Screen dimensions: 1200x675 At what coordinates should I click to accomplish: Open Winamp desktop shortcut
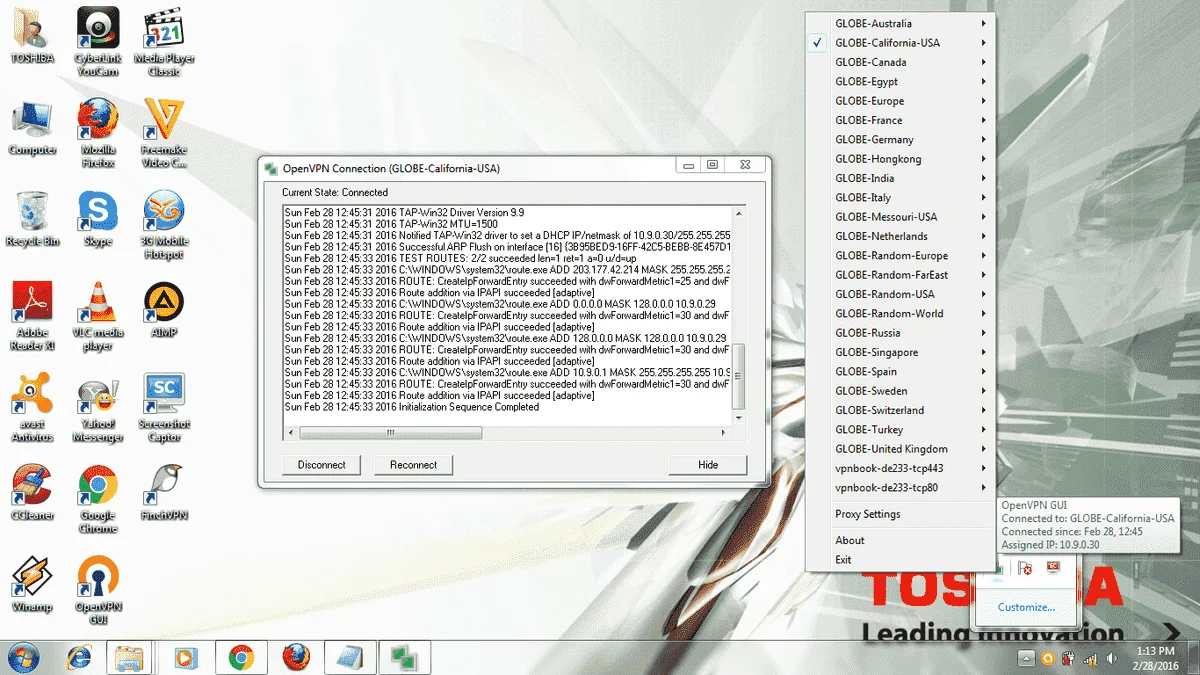pyautogui.click(x=33, y=584)
